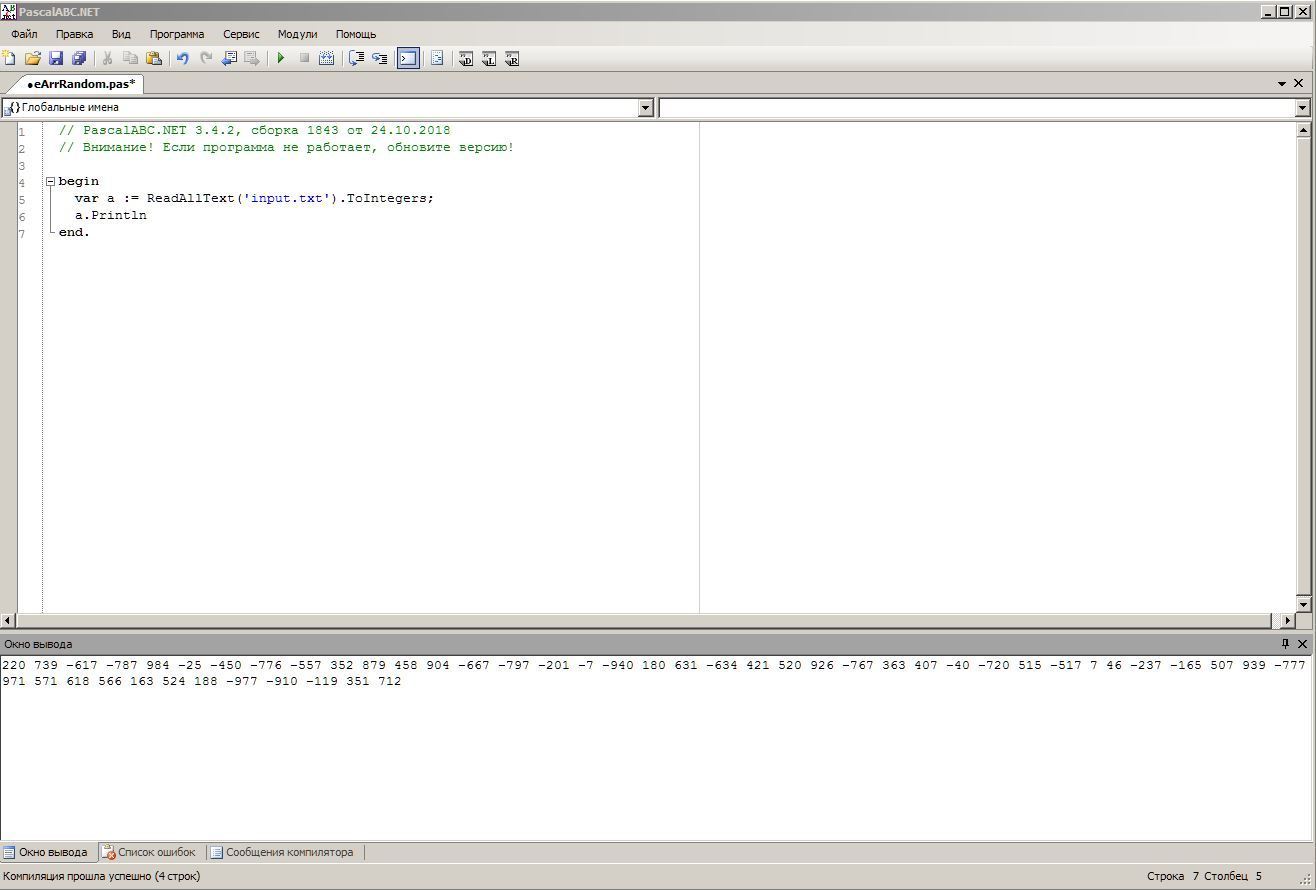The width and height of the screenshot is (1316, 890).
Task: Open the Программа menu
Action: pos(176,34)
